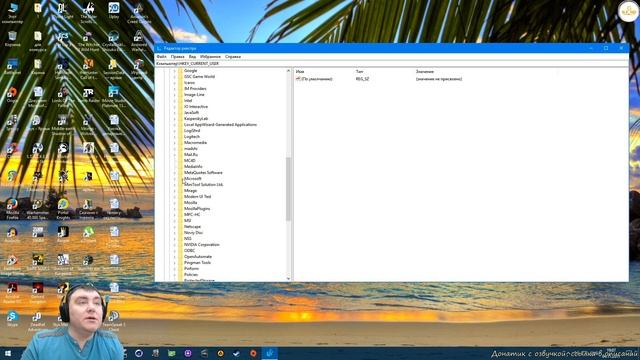Select the OpenAutomate registry key
This screenshot has width=640, height=360.
pyautogui.click(x=198, y=256)
